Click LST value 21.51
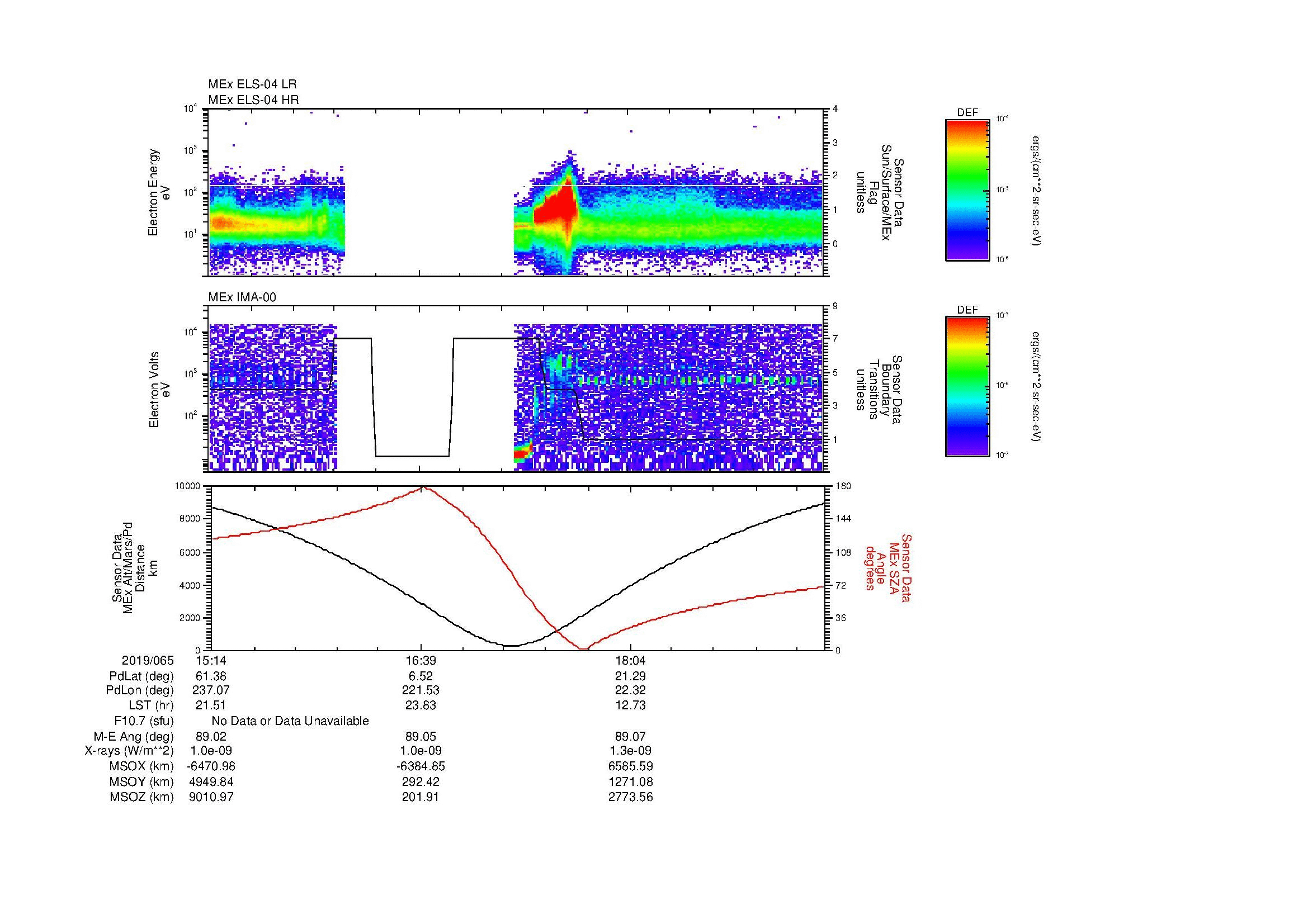Screen dimensions: 1308x924 211,705
